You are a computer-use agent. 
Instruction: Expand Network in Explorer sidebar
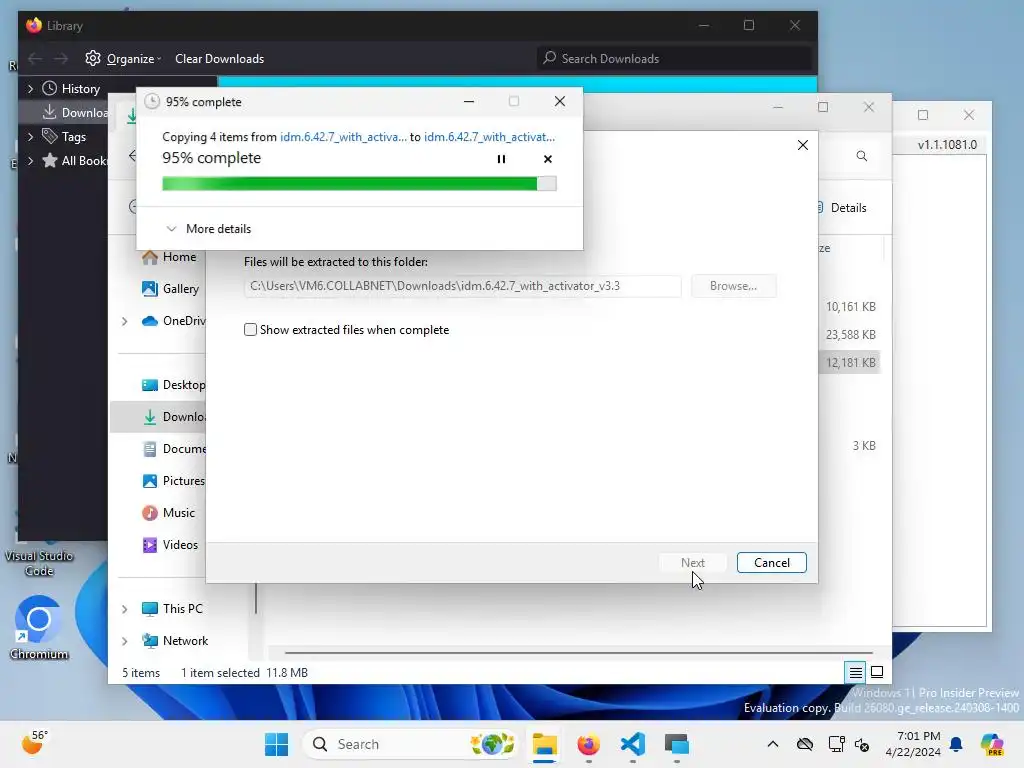click(x=124, y=641)
